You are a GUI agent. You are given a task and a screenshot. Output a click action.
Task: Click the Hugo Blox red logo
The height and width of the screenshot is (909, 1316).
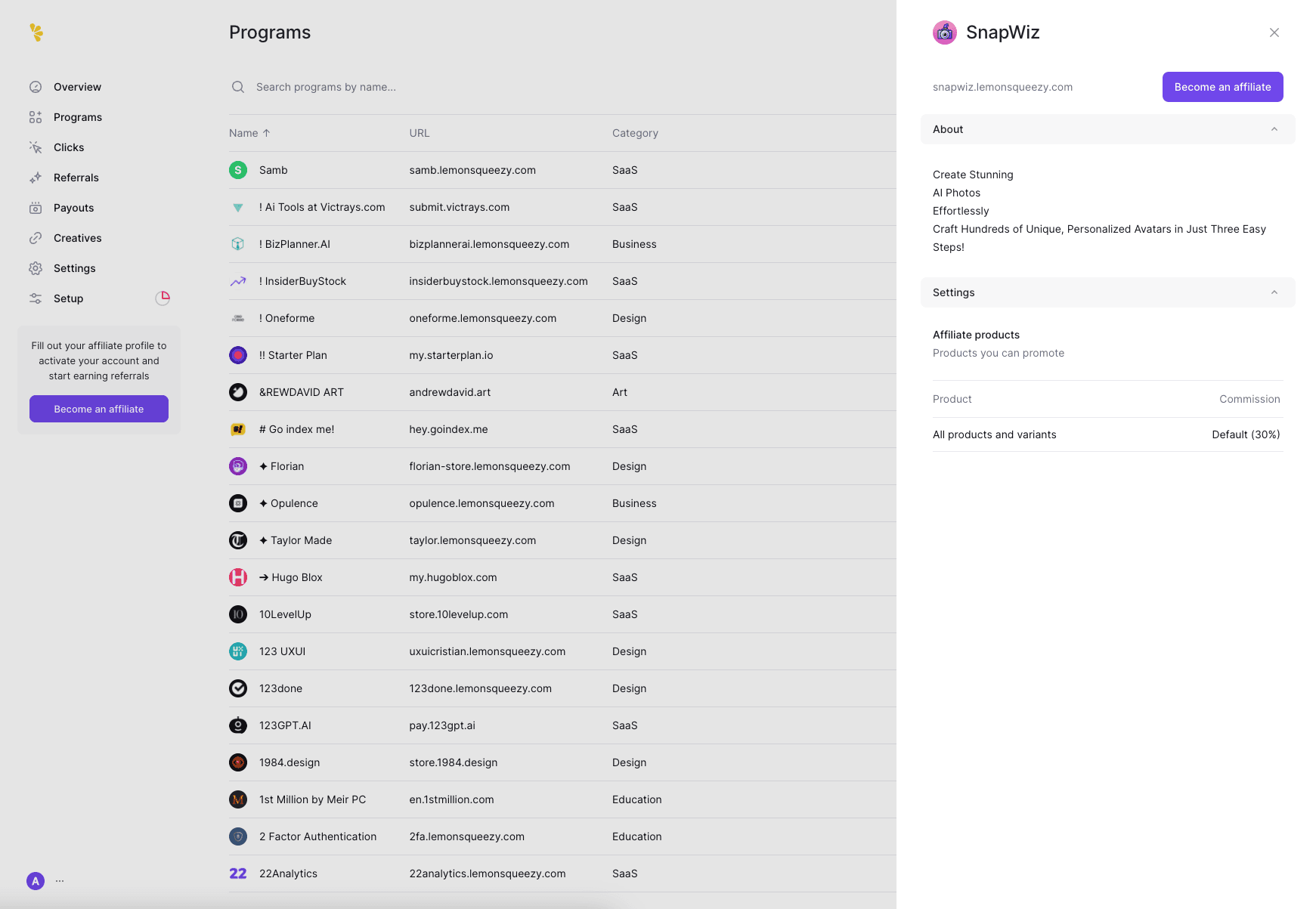click(x=238, y=577)
